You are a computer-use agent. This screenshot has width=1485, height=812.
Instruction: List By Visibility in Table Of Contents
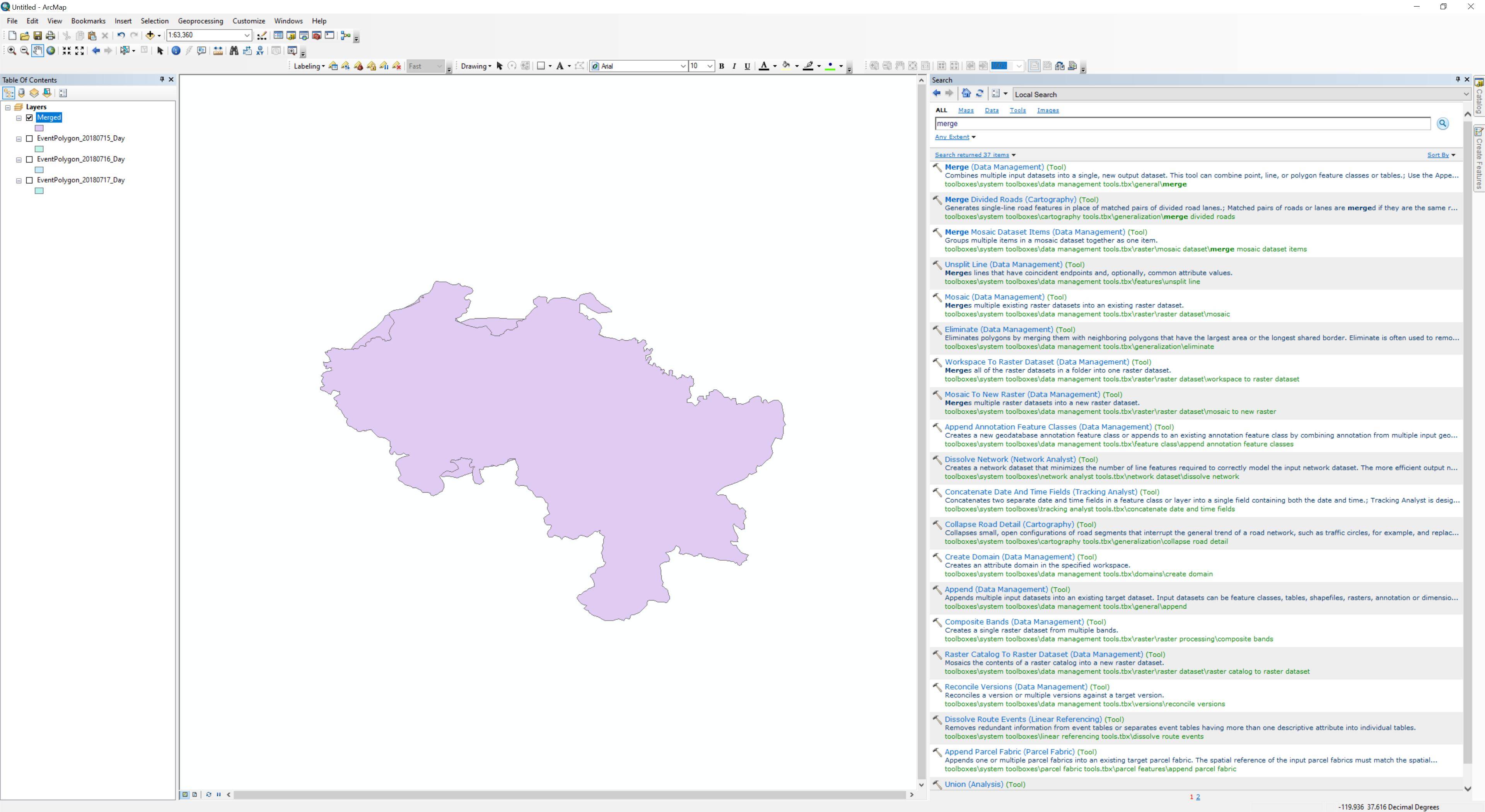[x=34, y=93]
